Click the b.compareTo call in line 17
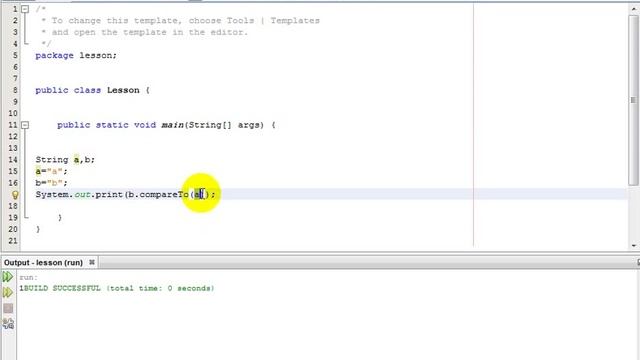The width and height of the screenshot is (640, 360). [x=168, y=195]
